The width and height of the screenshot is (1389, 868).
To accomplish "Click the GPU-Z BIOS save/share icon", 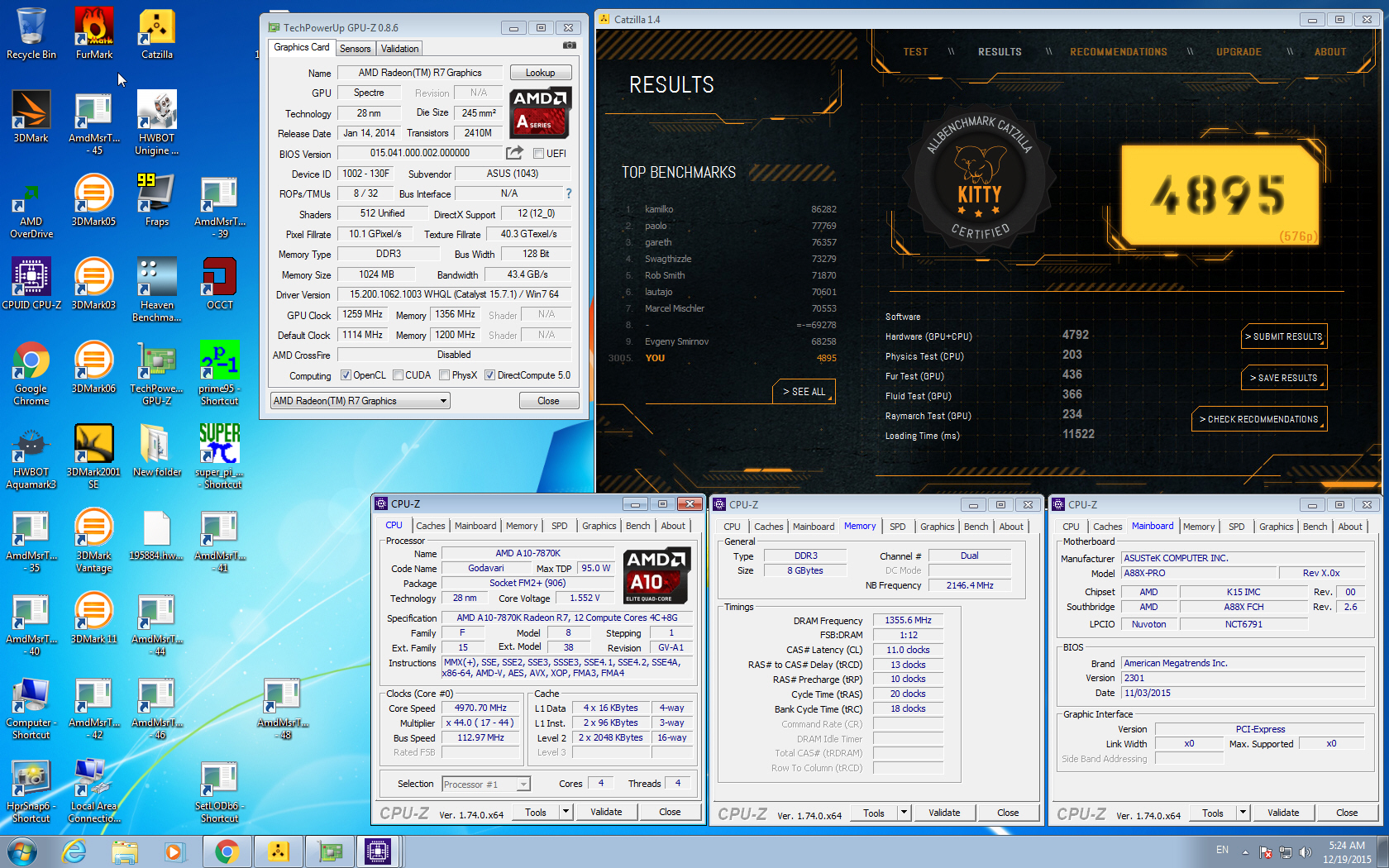I will pyautogui.click(x=514, y=153).
